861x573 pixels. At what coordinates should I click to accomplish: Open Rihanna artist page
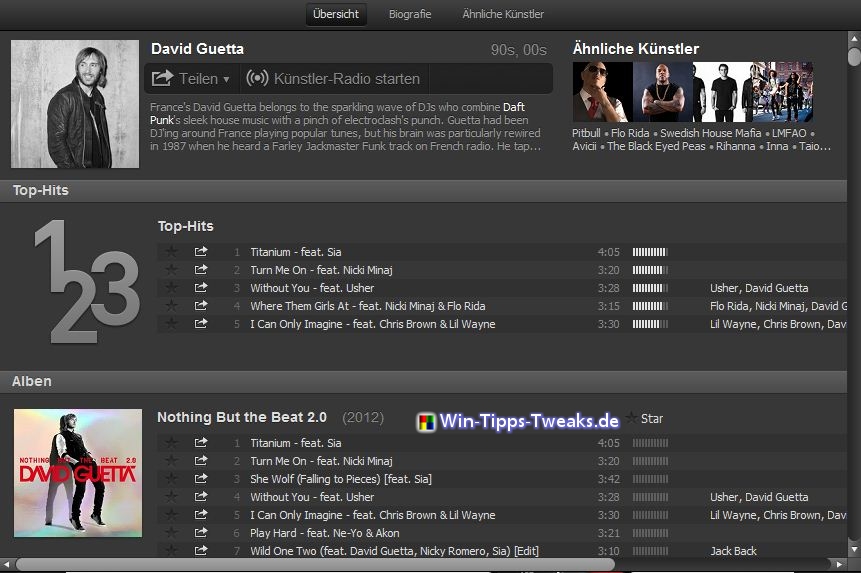pyautogui.click(x=735, y=146)
